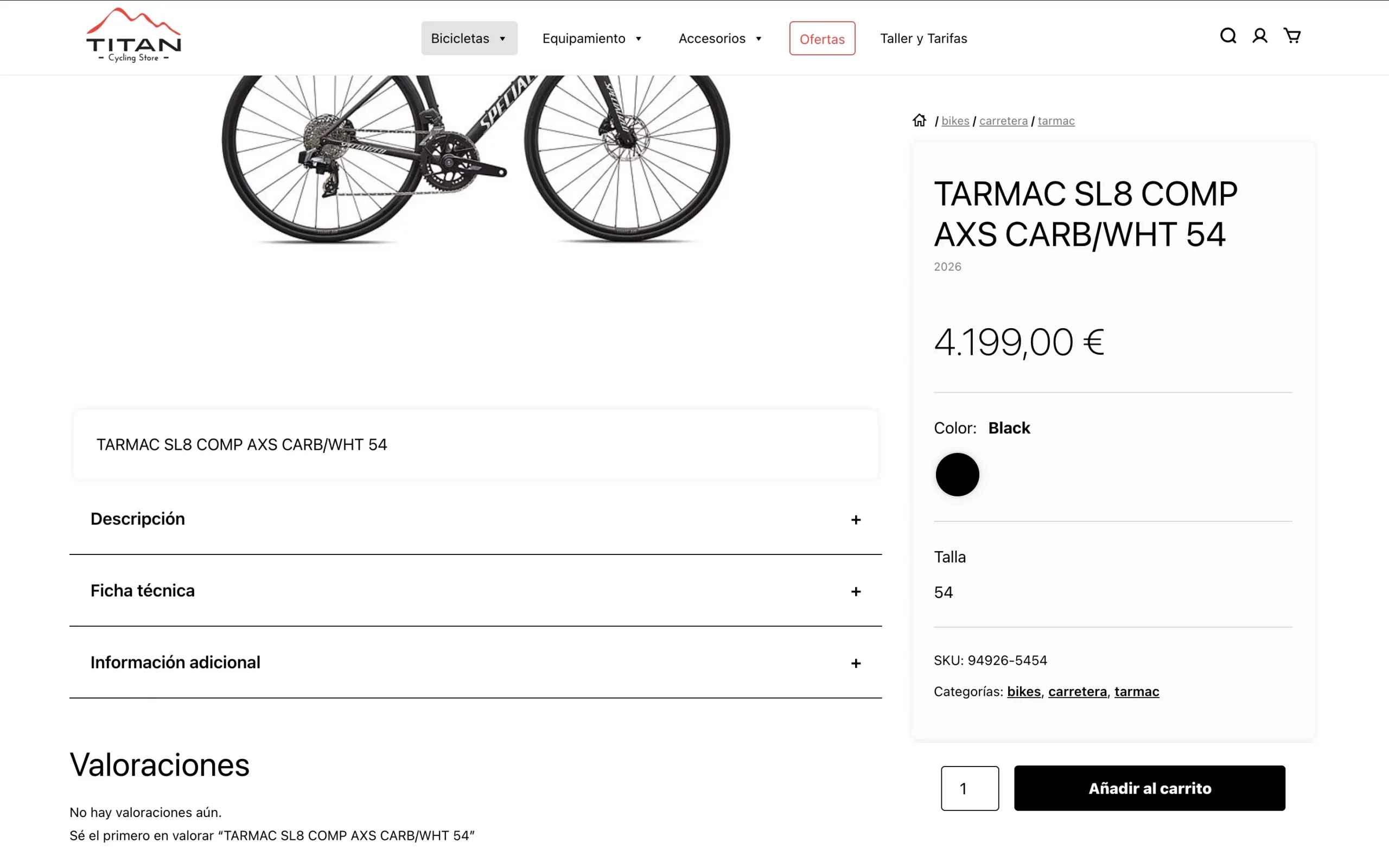1389x868 pixels.
Task: Open the search magnifier icon
Action: [1228, 36]
